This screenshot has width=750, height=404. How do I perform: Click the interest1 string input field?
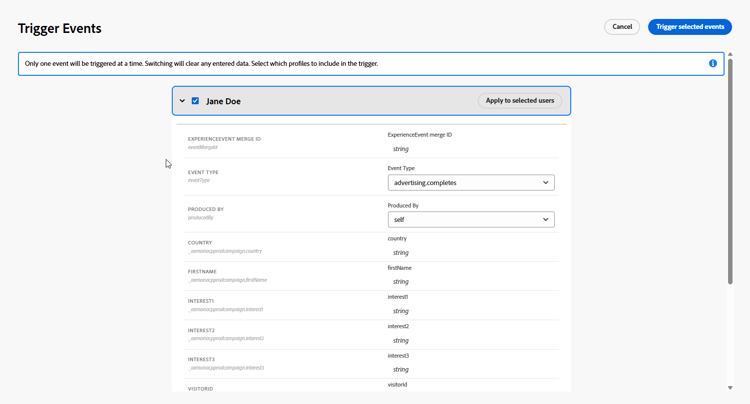coord(471,311)
